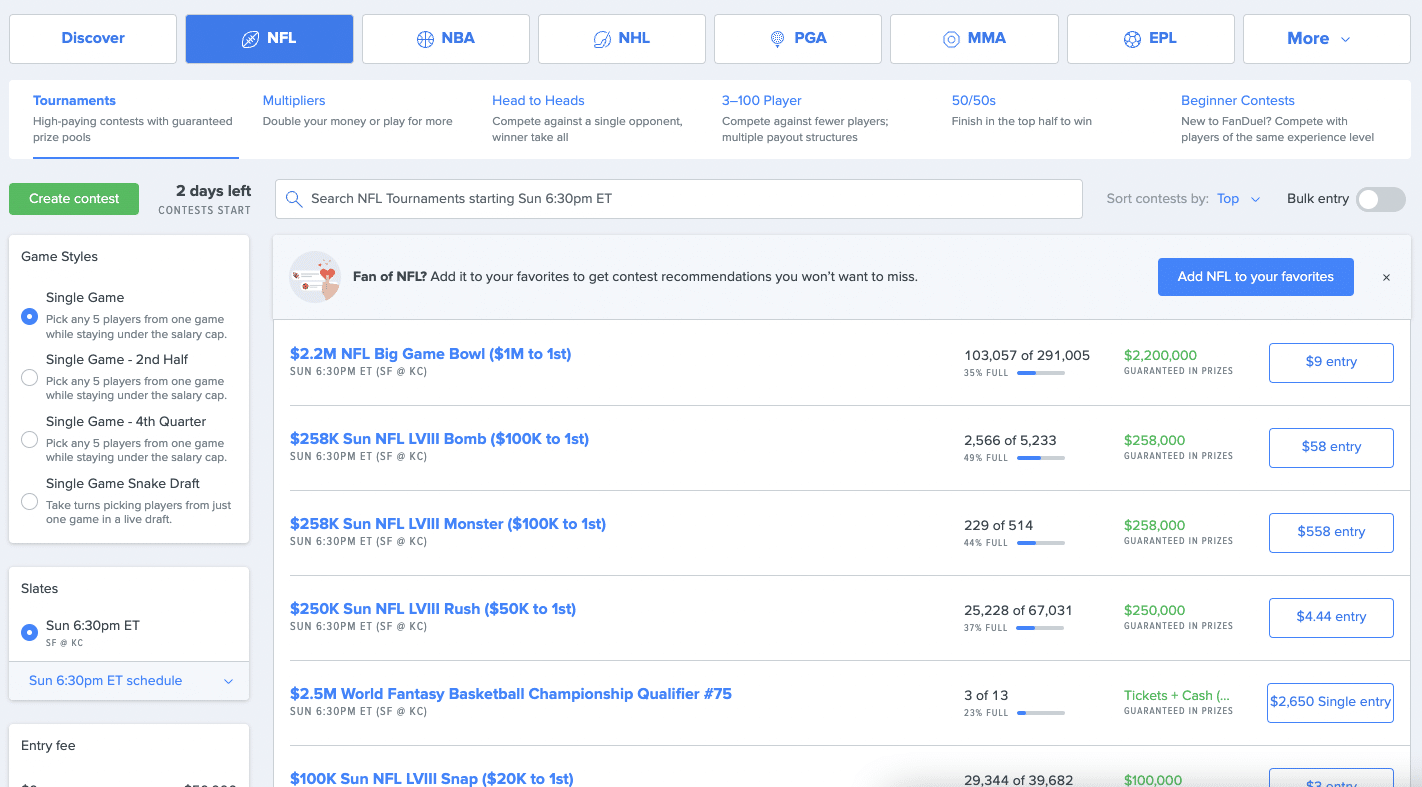The width and height of the screenshot is (1422, 787).
Task: Click the 2 days left countdown
Action: tap(213, 190)
